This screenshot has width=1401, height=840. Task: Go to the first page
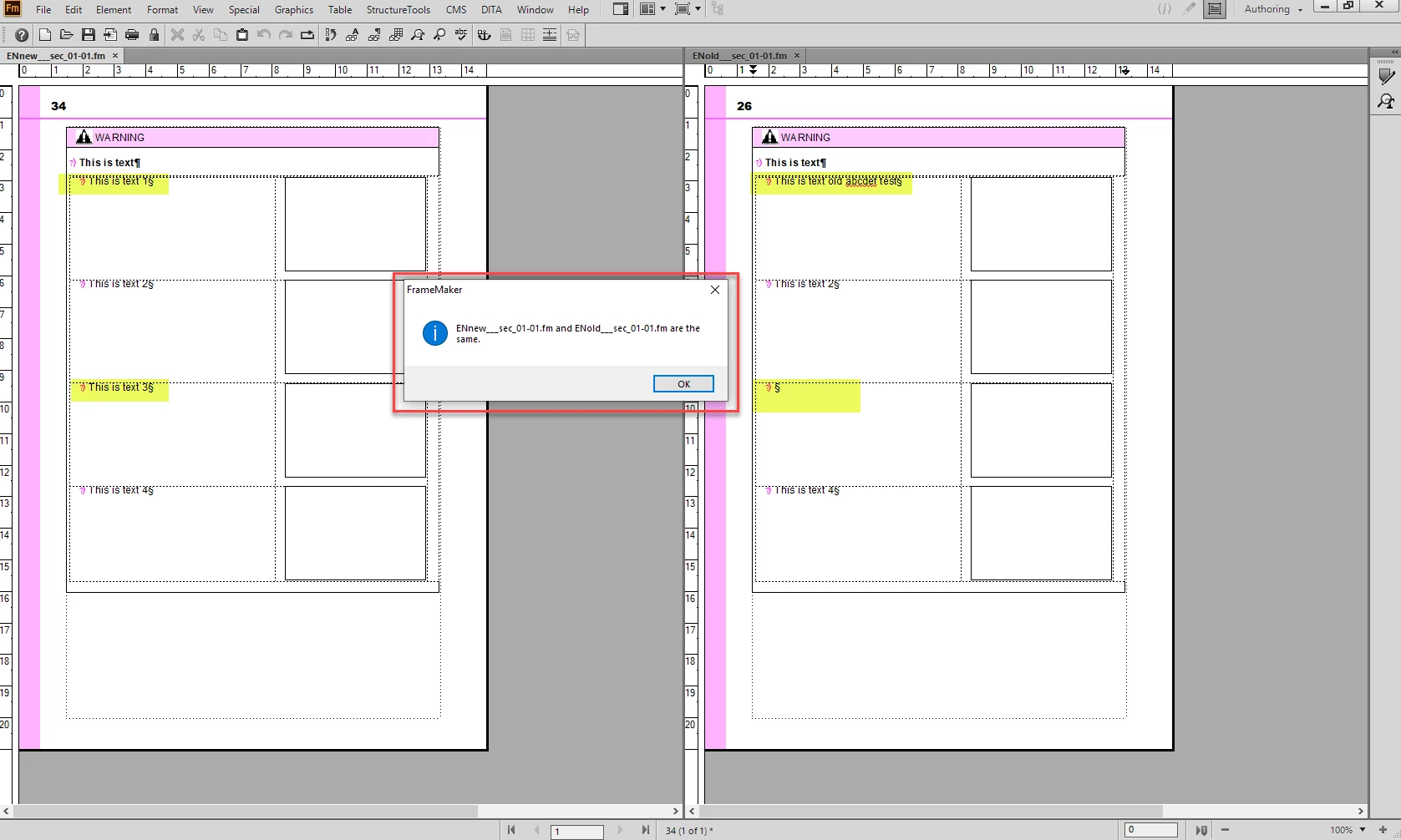pyautogui.click(x=511, y=830)
